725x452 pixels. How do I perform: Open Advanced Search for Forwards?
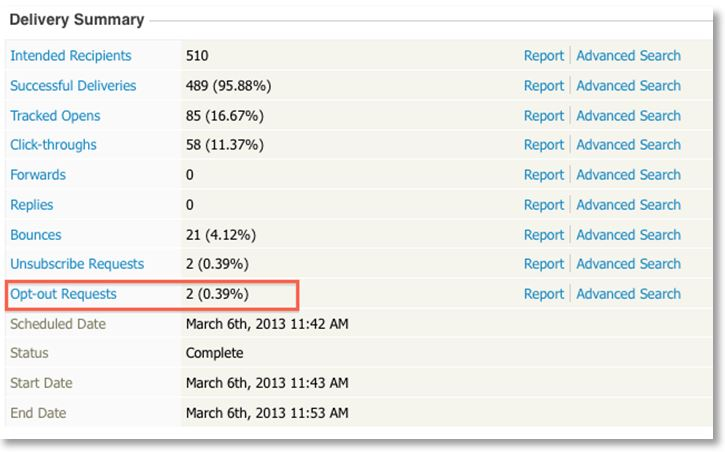628,175
